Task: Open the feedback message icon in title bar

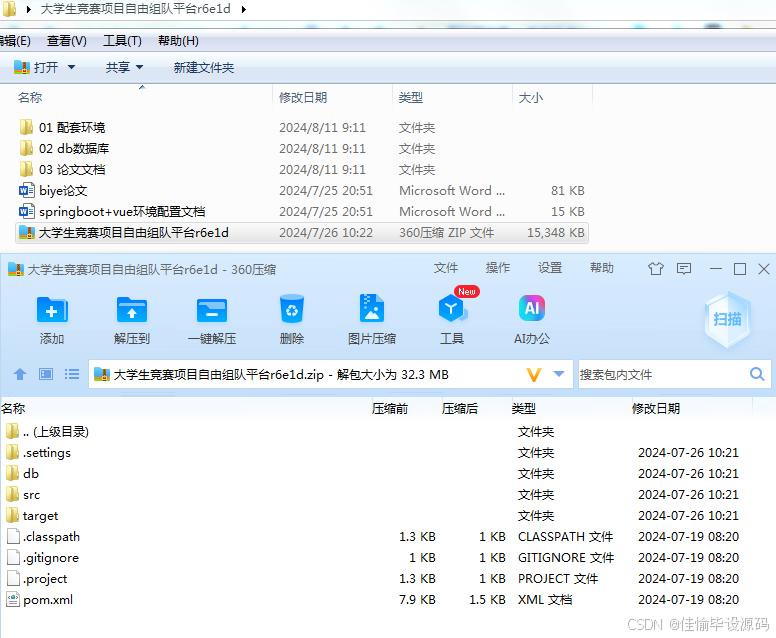Action: point(684,269)
